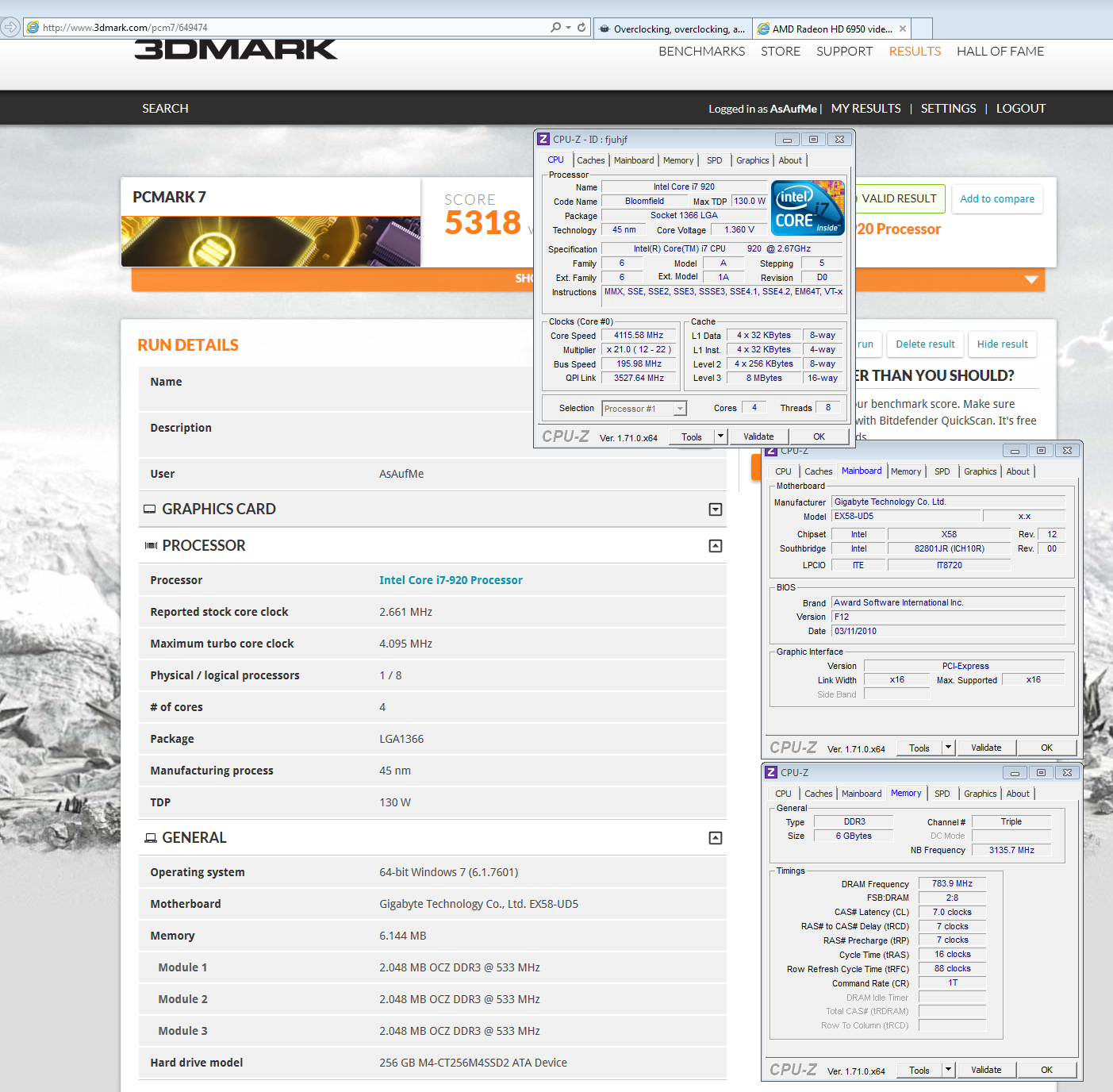Image resolution: width=1113 pixels, height=1092 pixels.
Task: Click the Delete result button
Action: [925, 344]
